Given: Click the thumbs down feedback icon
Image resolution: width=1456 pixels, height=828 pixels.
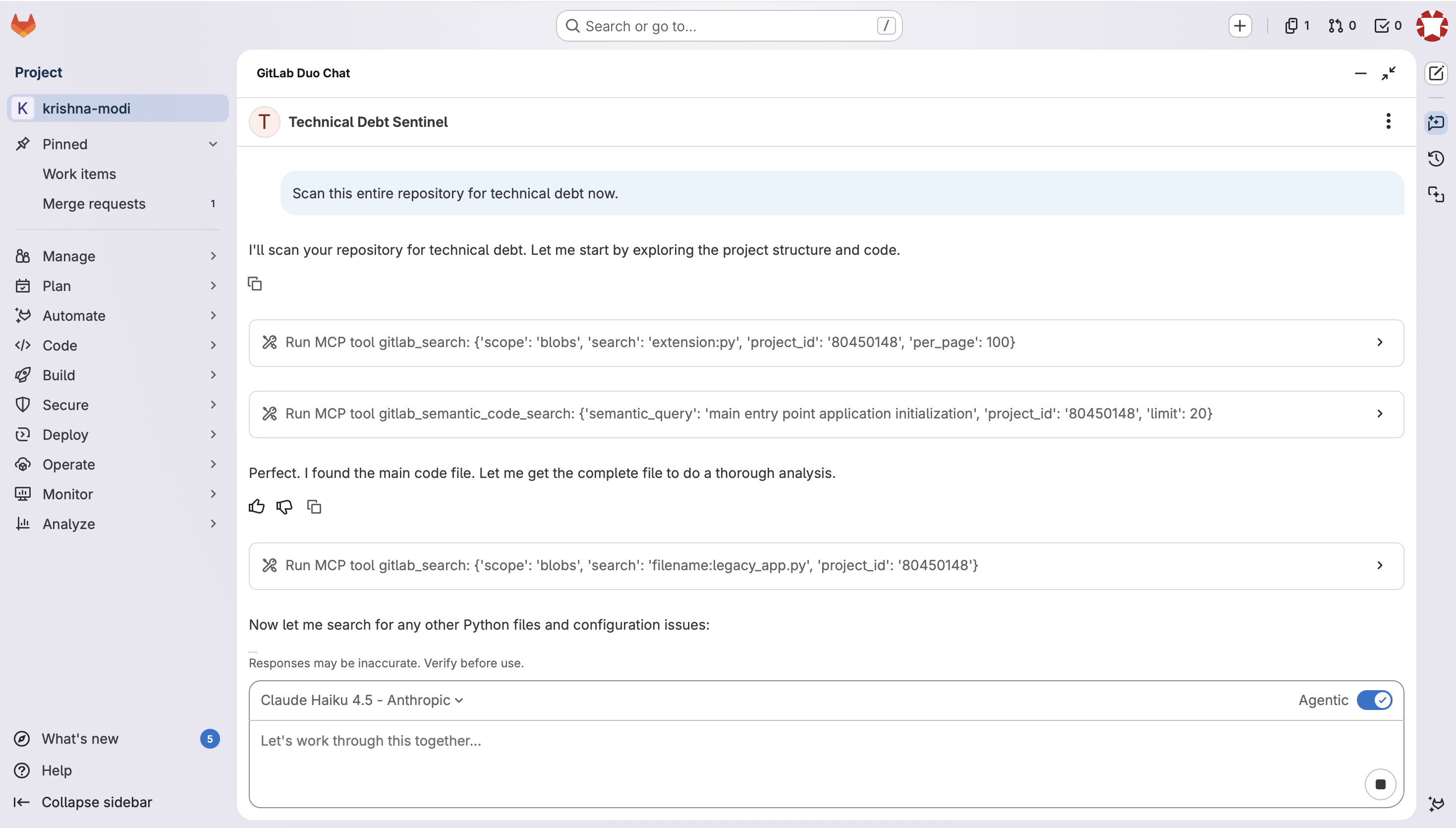Looking at the screenshot, I should click(284, 506).
